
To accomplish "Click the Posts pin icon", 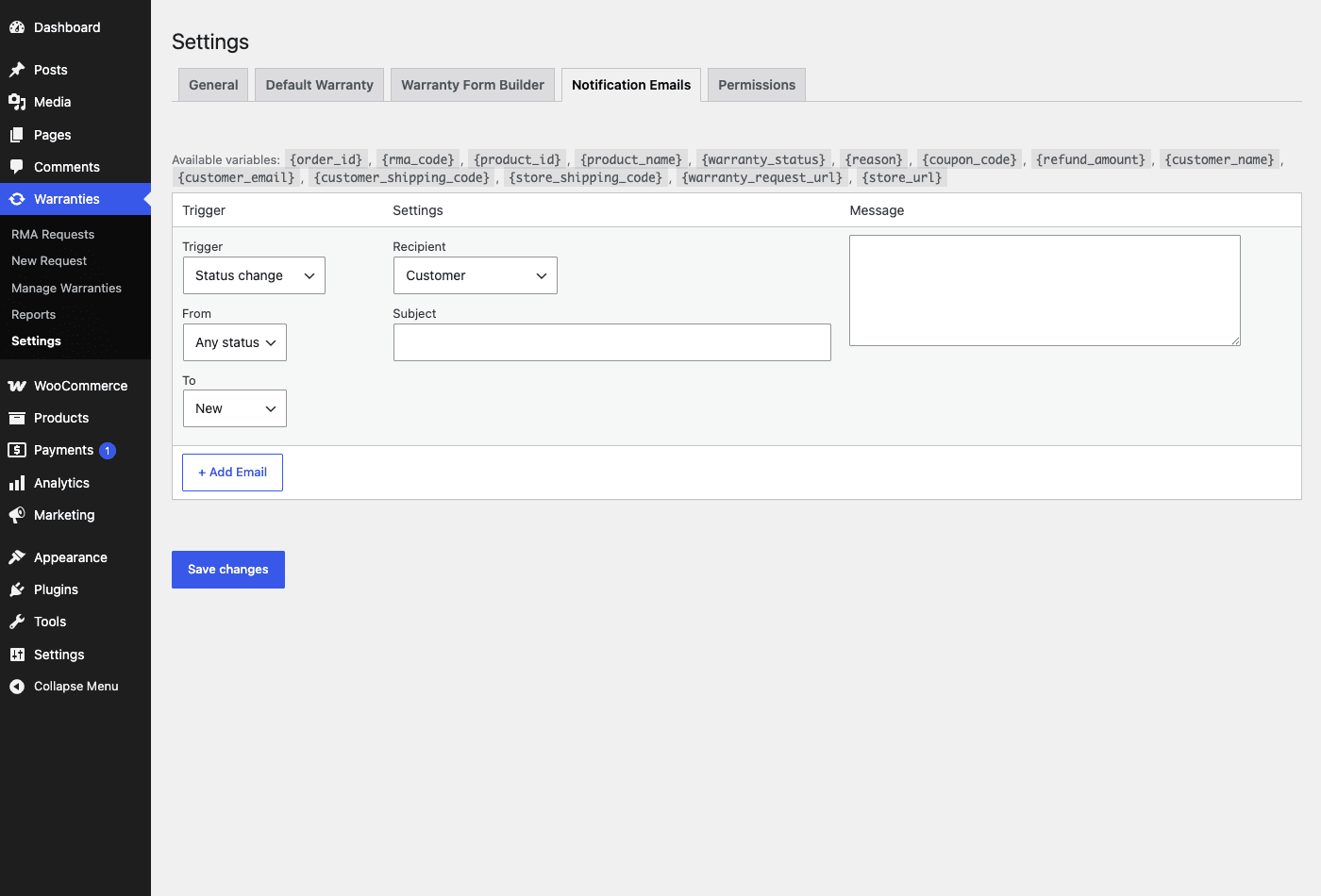I will [x=17, y=70].
